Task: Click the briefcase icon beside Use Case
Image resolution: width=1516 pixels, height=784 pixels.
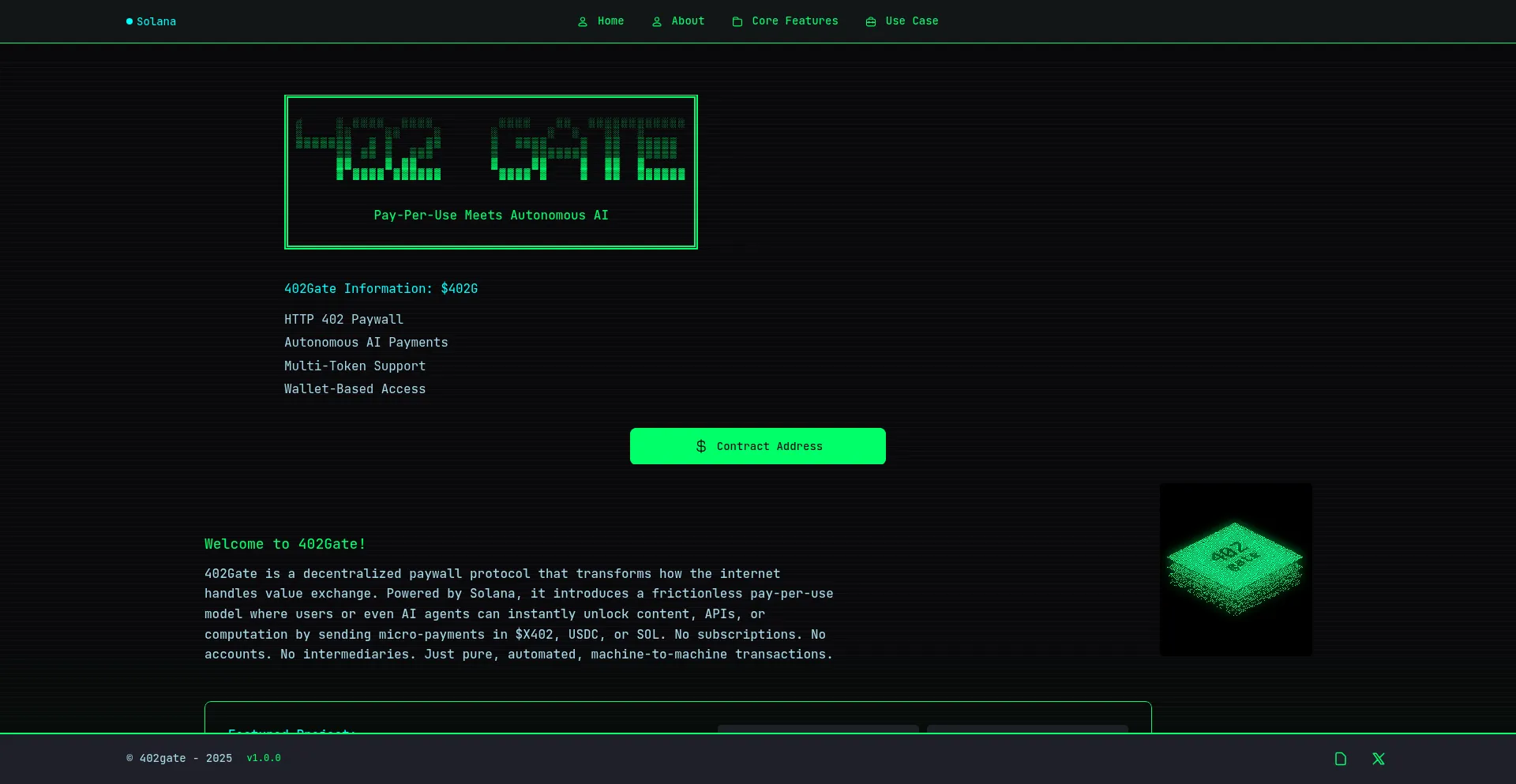Action: coord(871,22)
